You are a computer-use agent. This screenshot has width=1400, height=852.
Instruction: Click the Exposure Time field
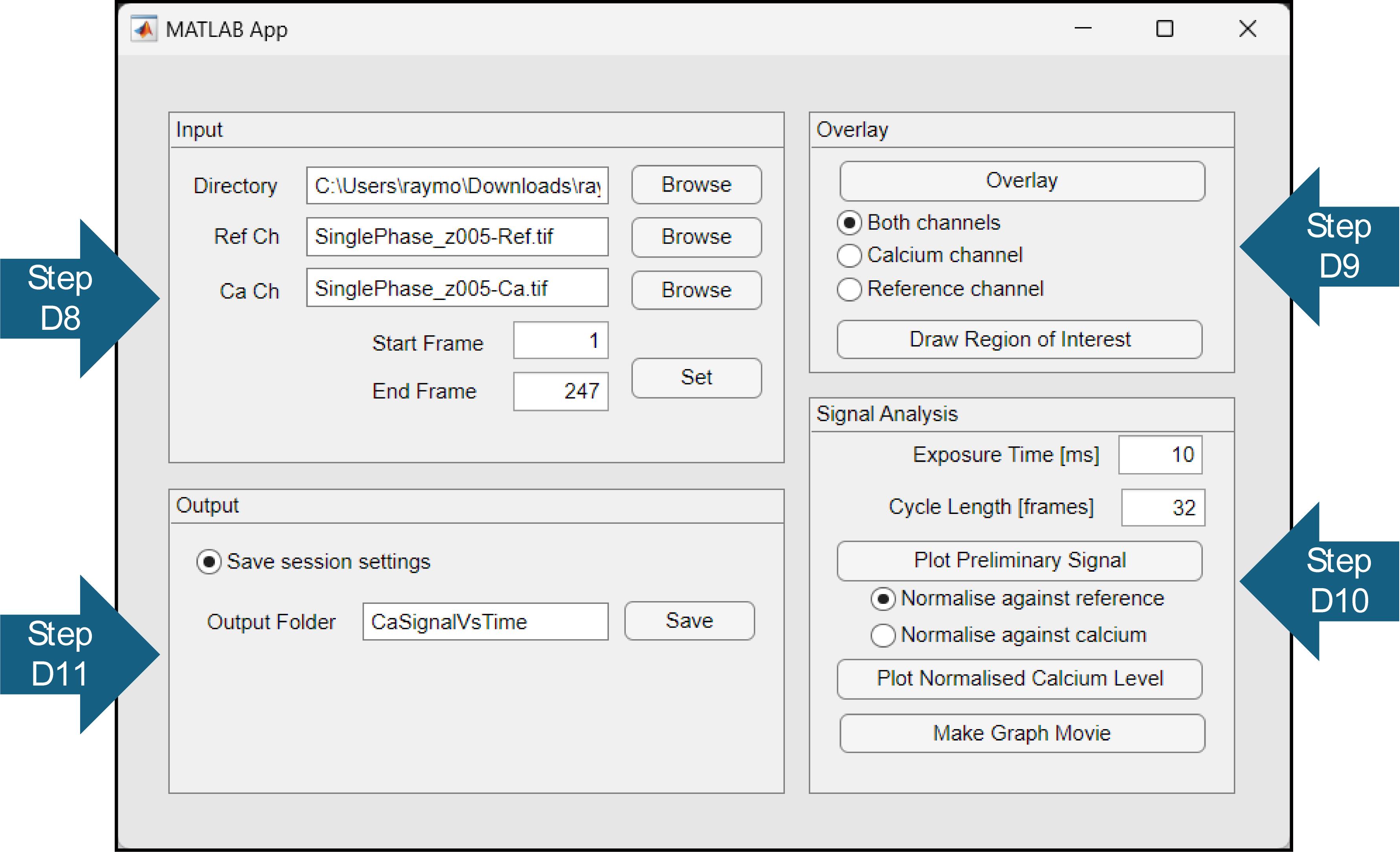point(1161,455)
